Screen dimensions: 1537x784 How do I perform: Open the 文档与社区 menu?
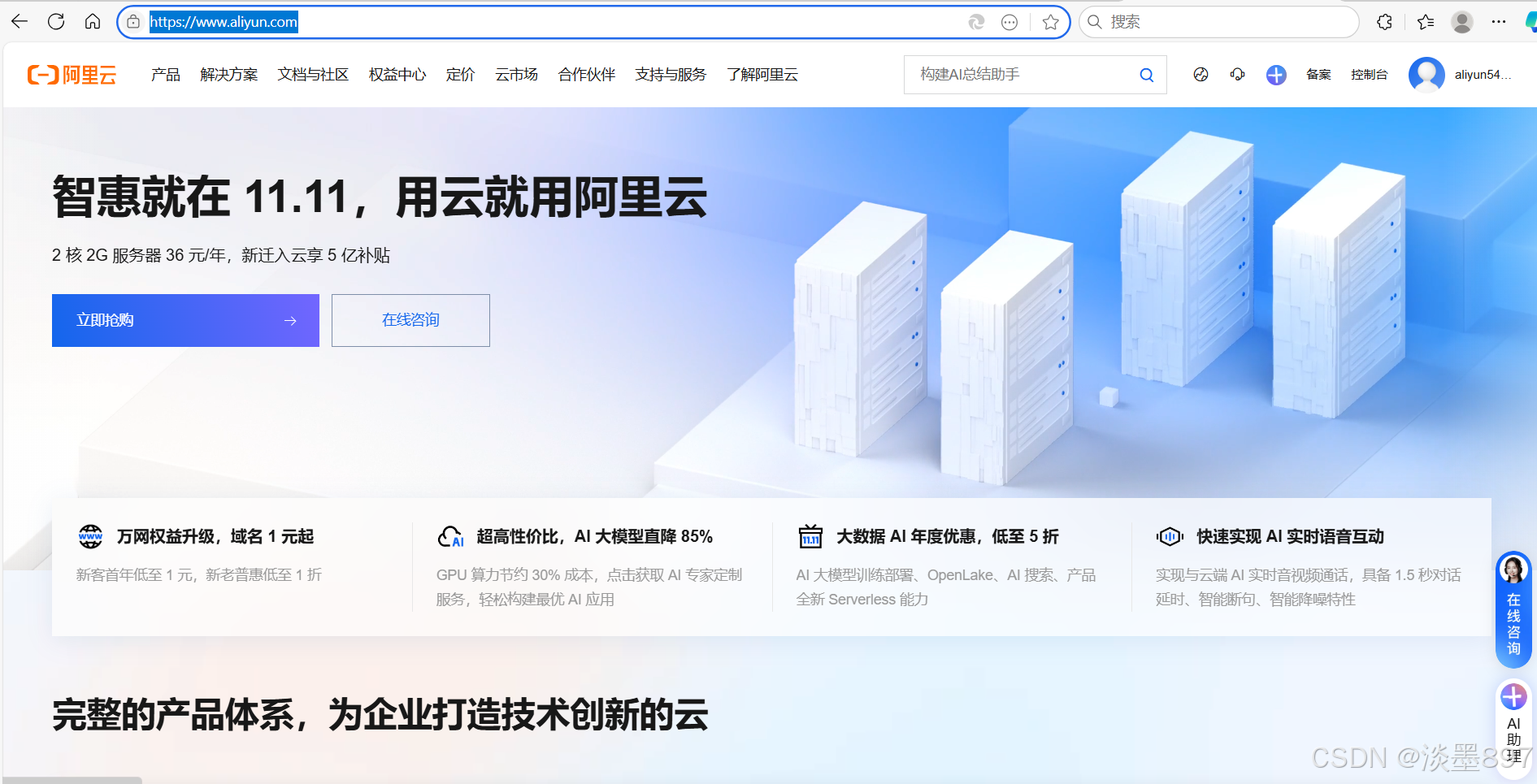[313, 75]
